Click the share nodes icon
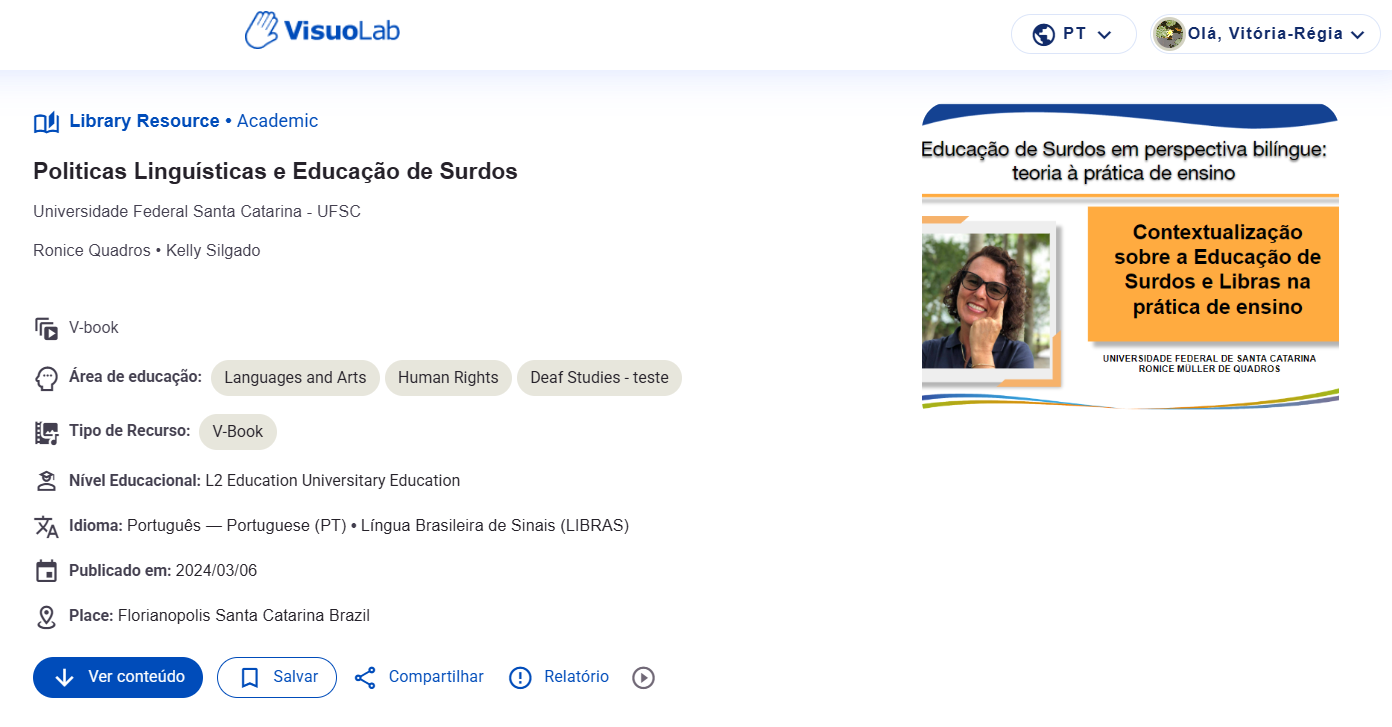The width and height of the screenshot is (1392, 727). [x=366, y=678]
